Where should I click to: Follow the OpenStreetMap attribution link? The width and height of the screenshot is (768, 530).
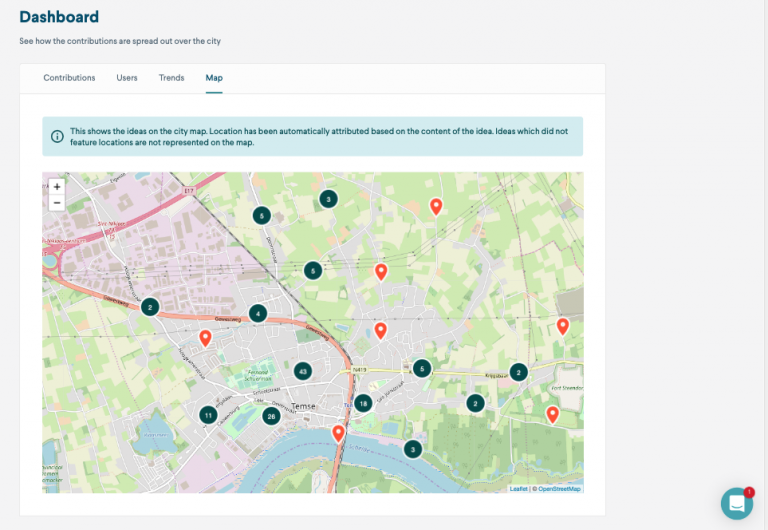click(x=557, y=489)
